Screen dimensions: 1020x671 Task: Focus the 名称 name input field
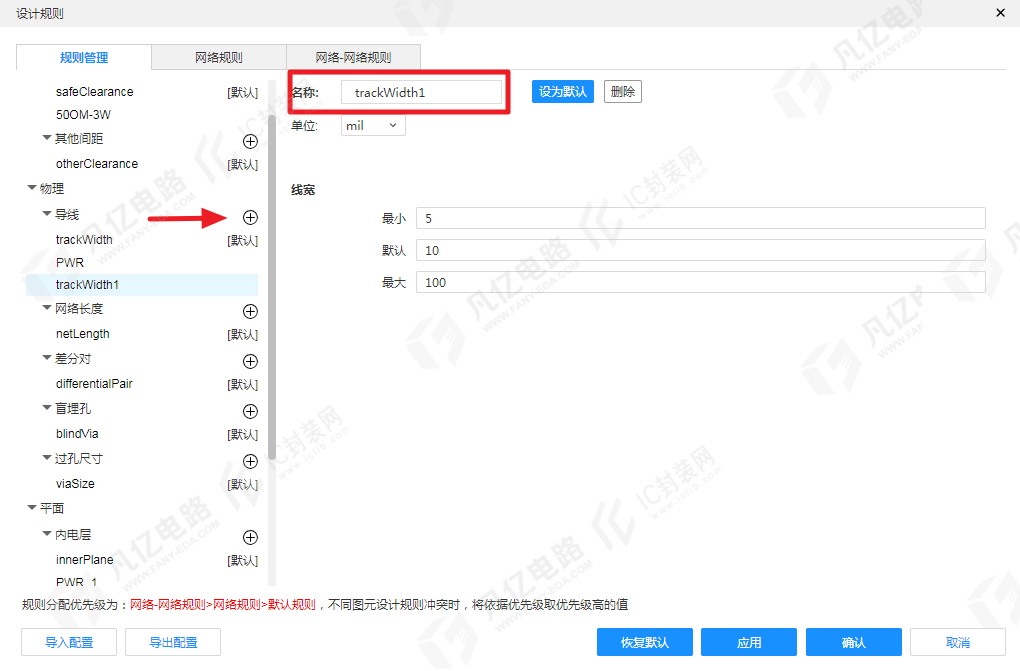[x=422, y=92]
